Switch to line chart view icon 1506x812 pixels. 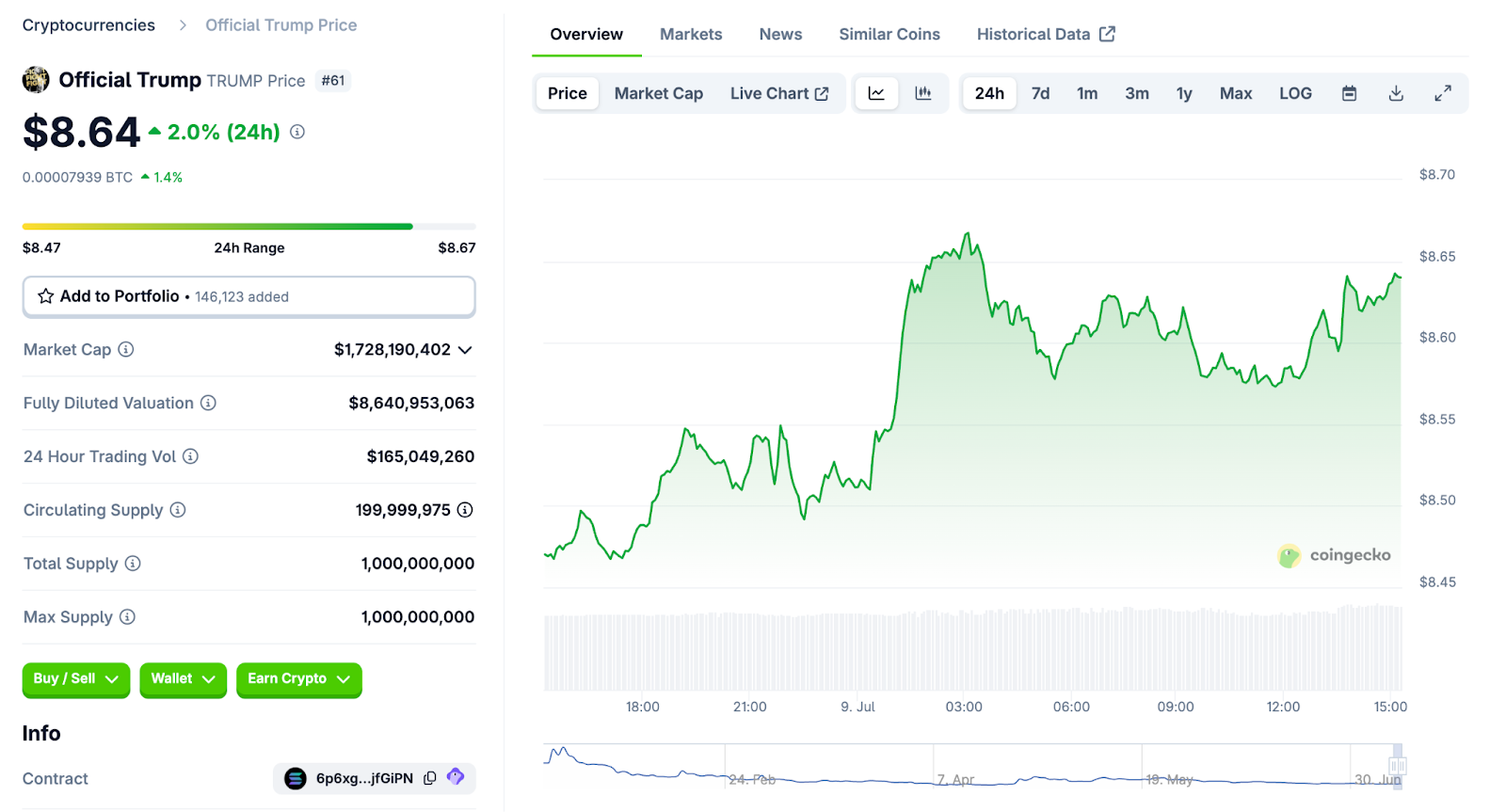coord(876,93)
